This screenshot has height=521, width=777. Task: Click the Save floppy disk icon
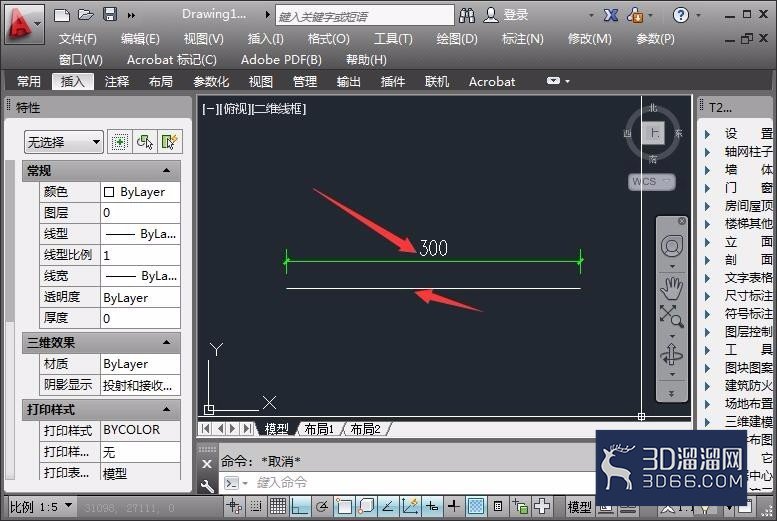110,14
